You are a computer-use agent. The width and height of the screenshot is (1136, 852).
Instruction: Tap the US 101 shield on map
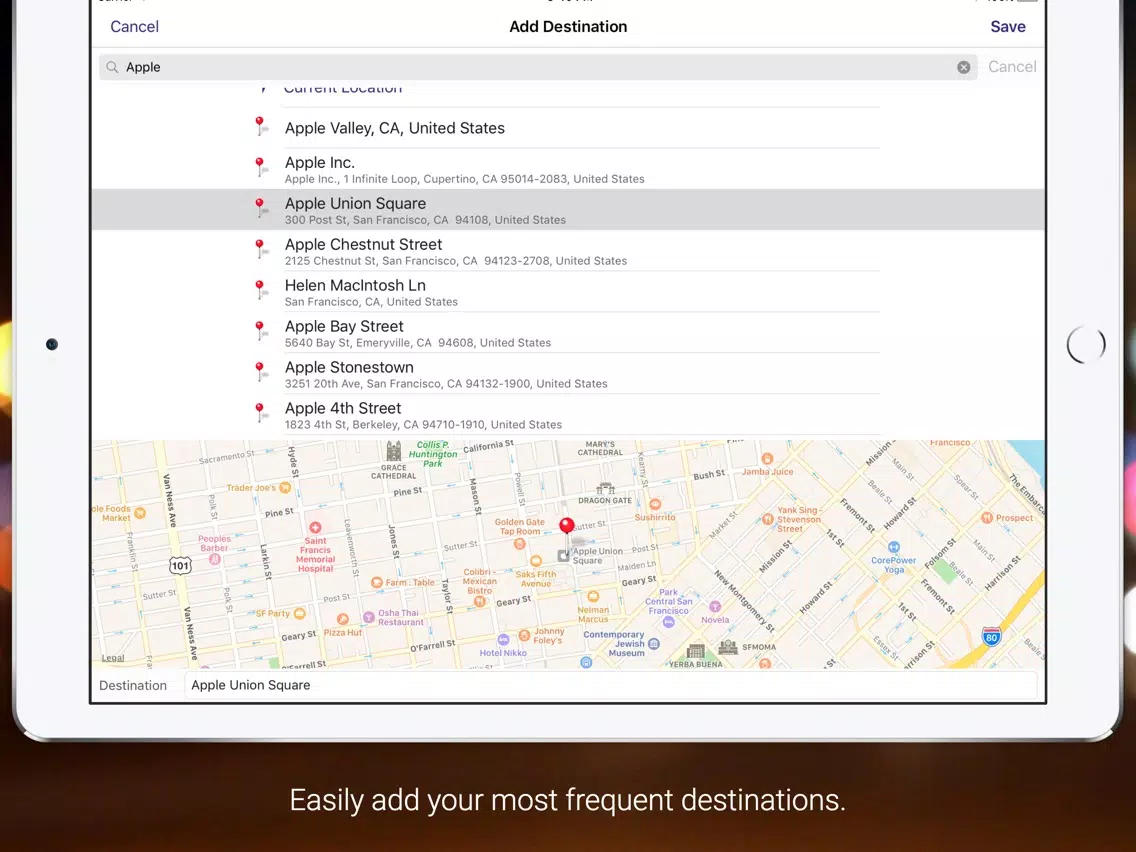tap(180, 565)
